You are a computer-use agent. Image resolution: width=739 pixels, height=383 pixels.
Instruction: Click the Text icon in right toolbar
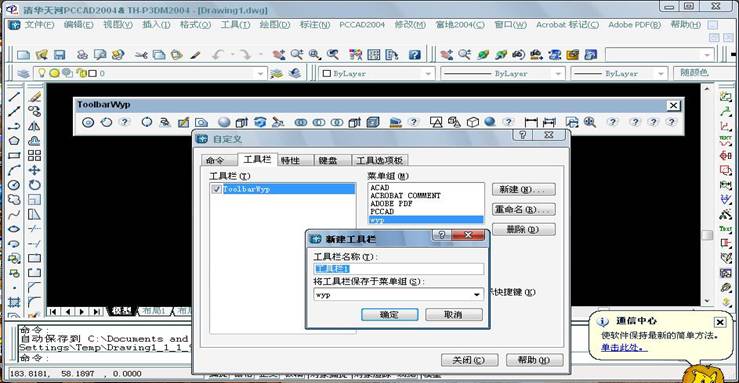pos(725,228)
